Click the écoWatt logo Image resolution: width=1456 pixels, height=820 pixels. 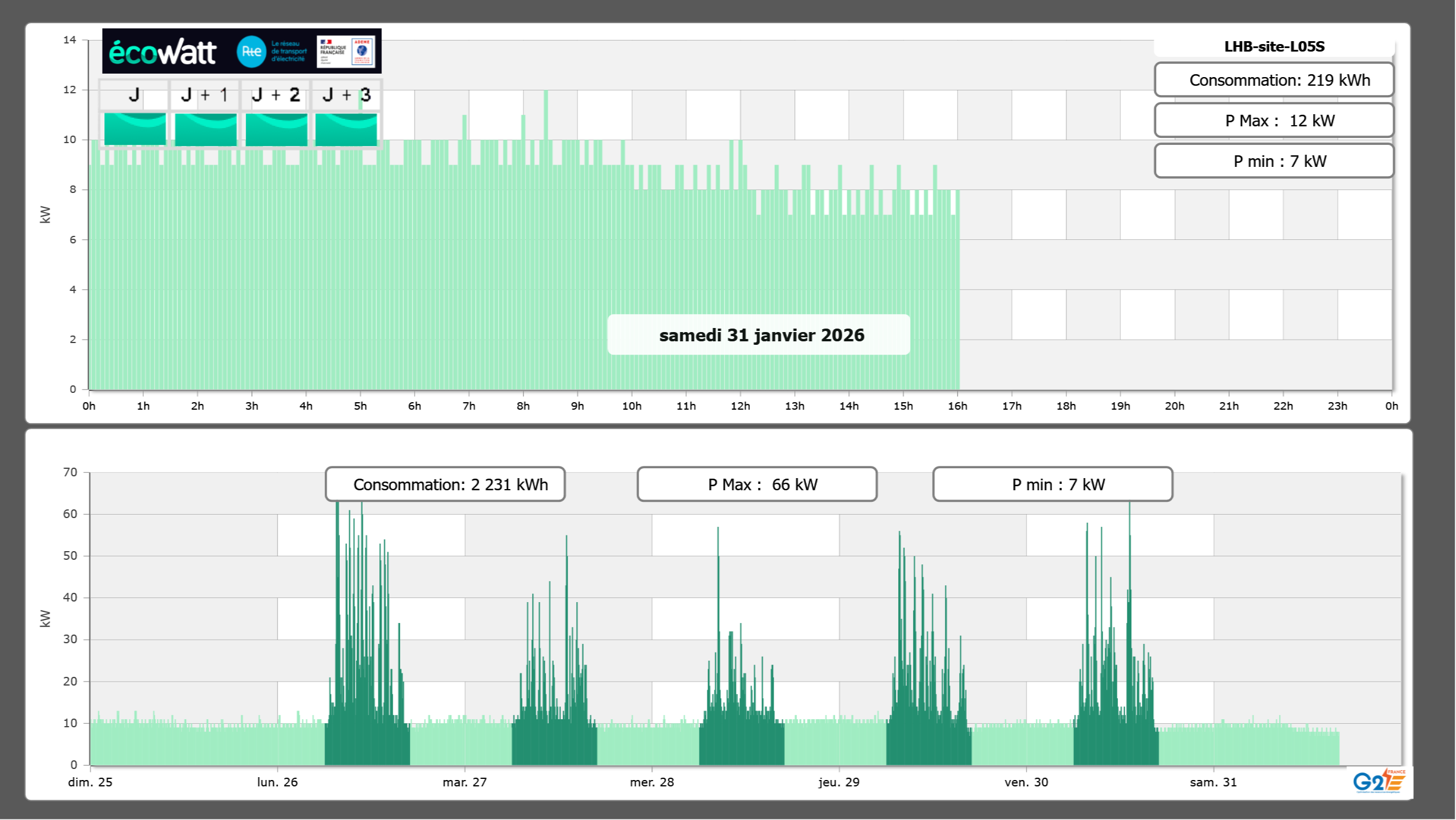click(162, 52)
